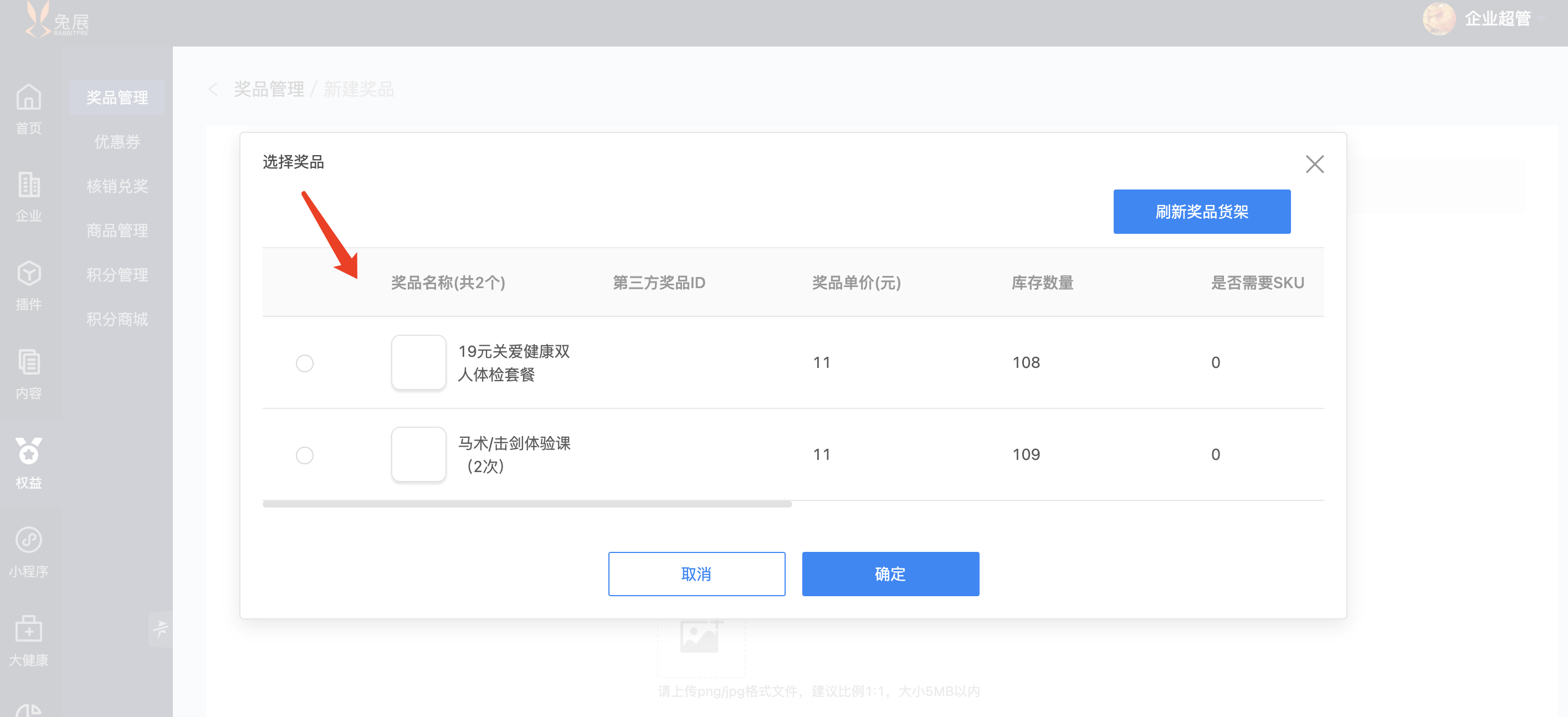Click the thumbnail of 马术/击剑体验课
Screen dimensions: 1568x717
pyautogui.click(x=418, y=454)
